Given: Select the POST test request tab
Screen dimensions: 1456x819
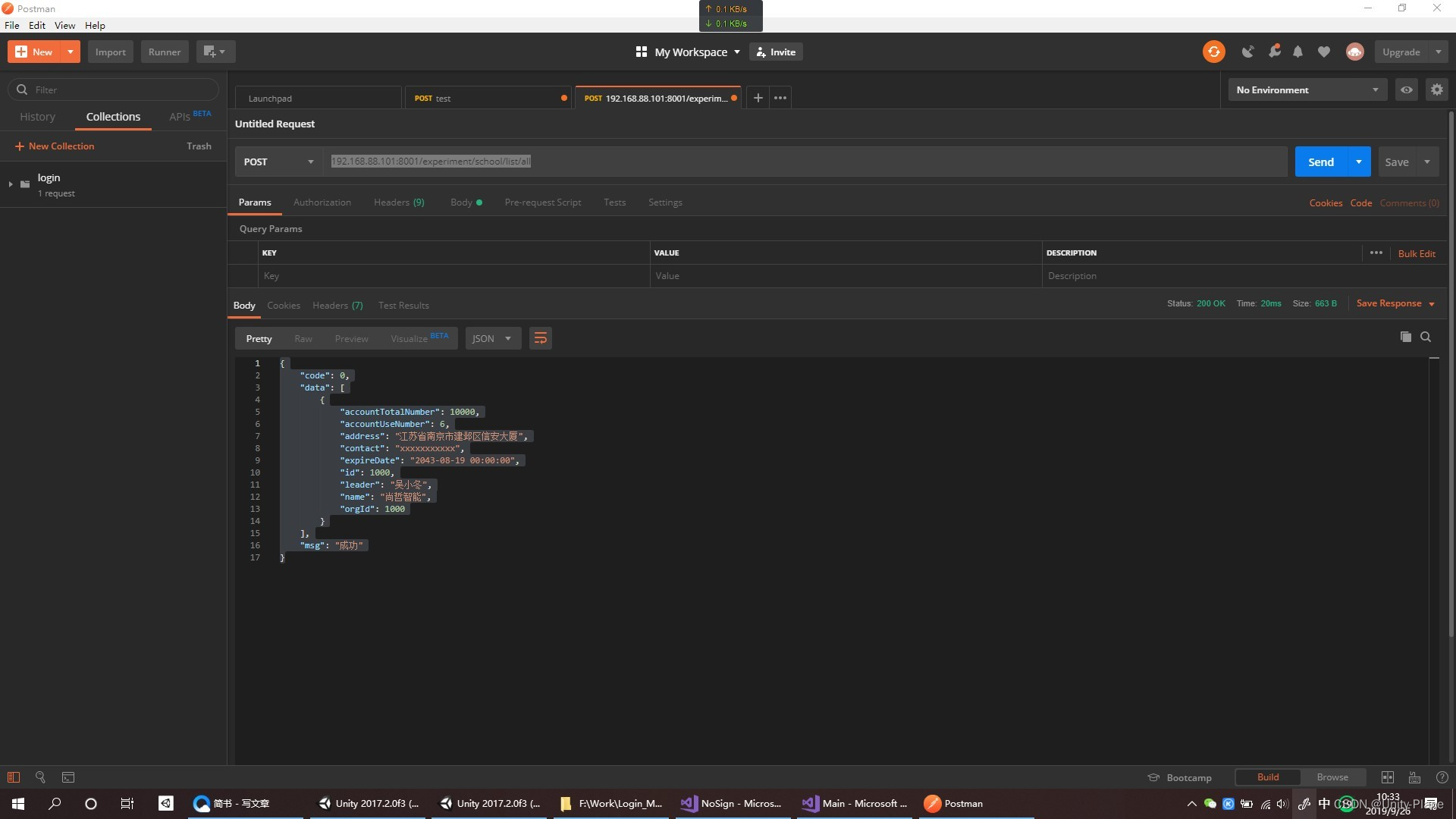Looking at the screenshot, I should 488,98.
